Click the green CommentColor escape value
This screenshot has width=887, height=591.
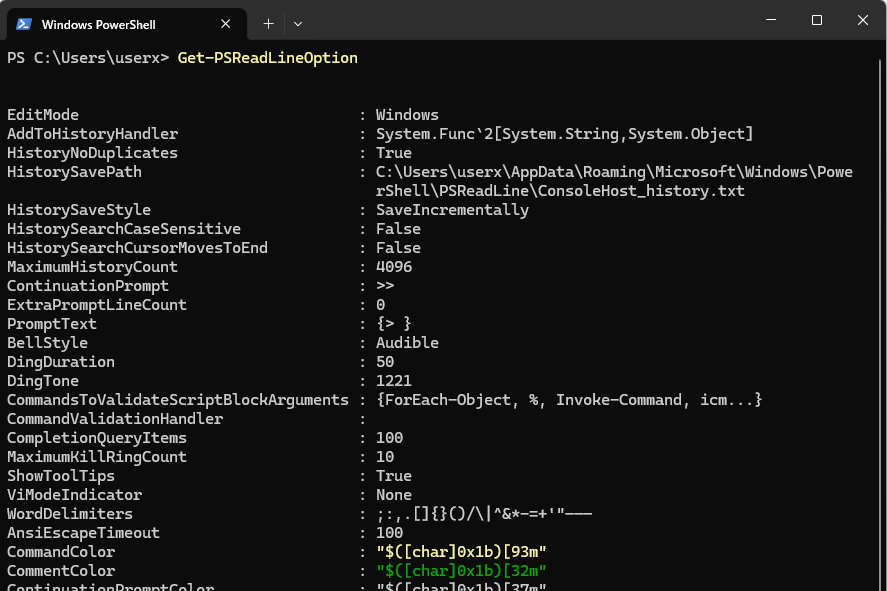click(461, 571)
